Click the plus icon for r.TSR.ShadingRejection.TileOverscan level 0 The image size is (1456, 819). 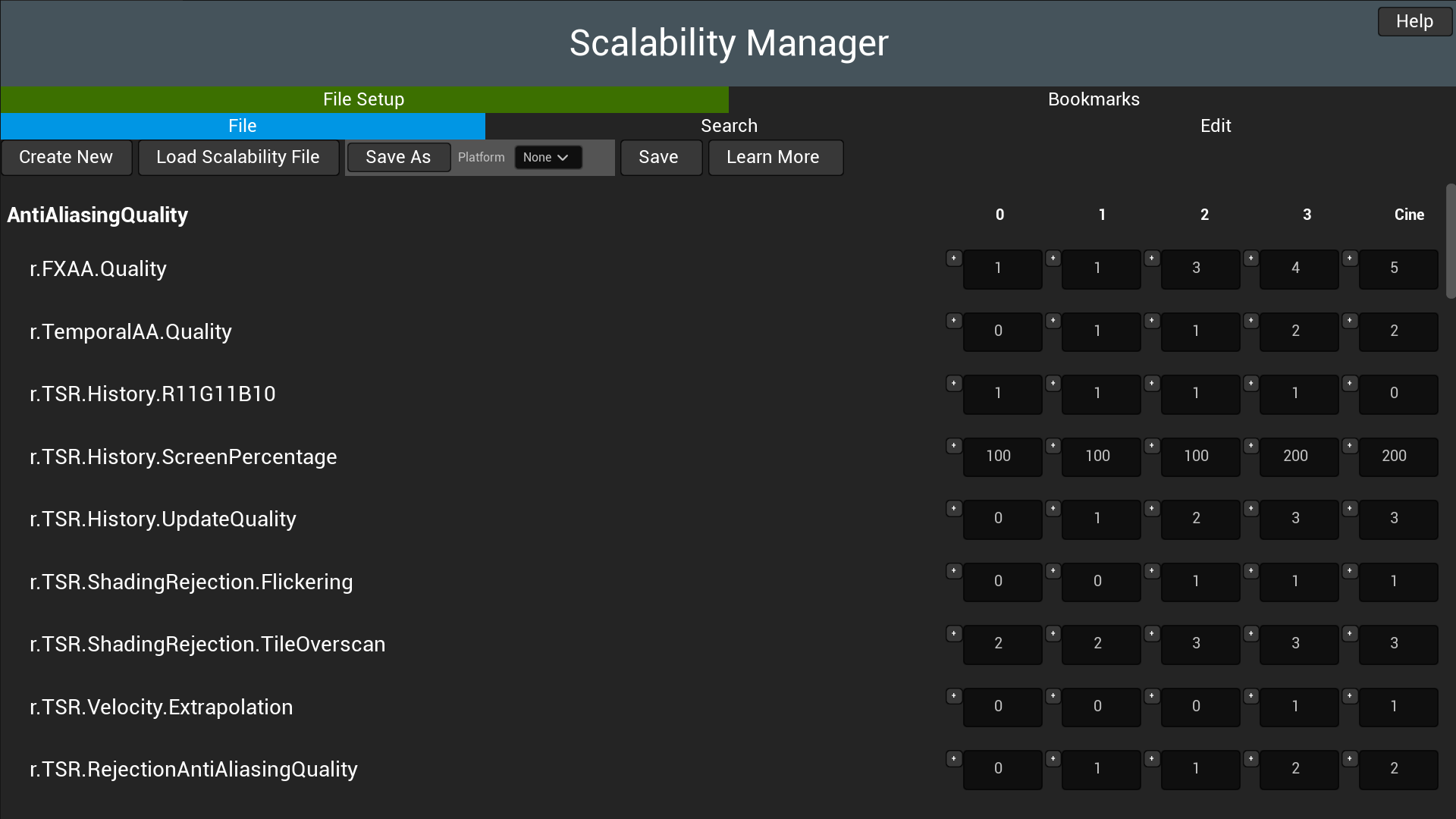pyautogui.click(x=954, y=634)
